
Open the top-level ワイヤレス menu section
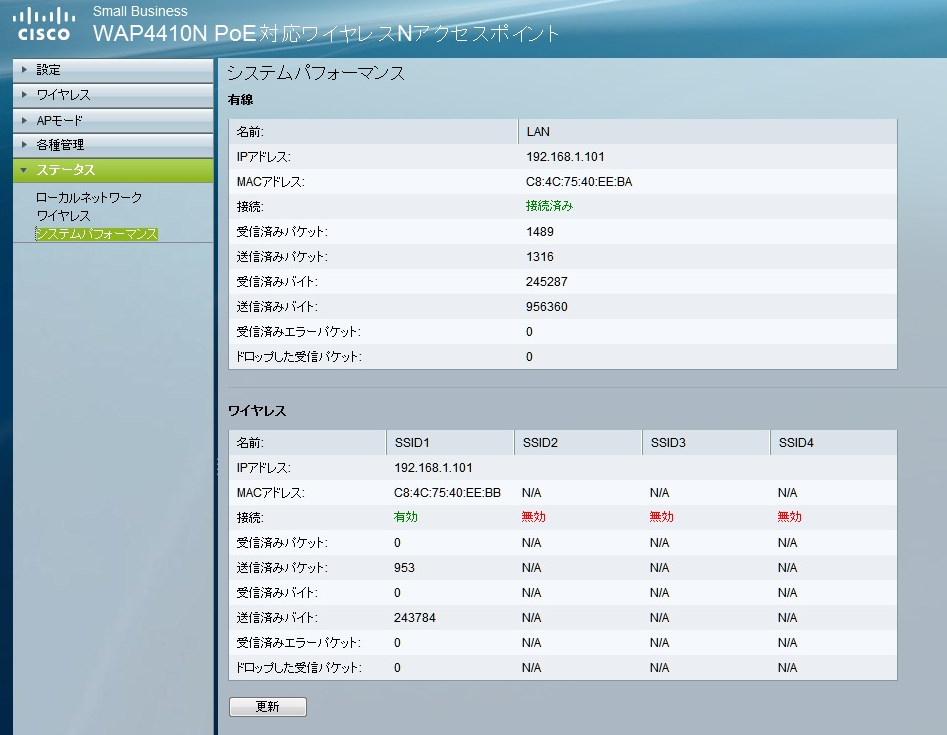point(113,95)
